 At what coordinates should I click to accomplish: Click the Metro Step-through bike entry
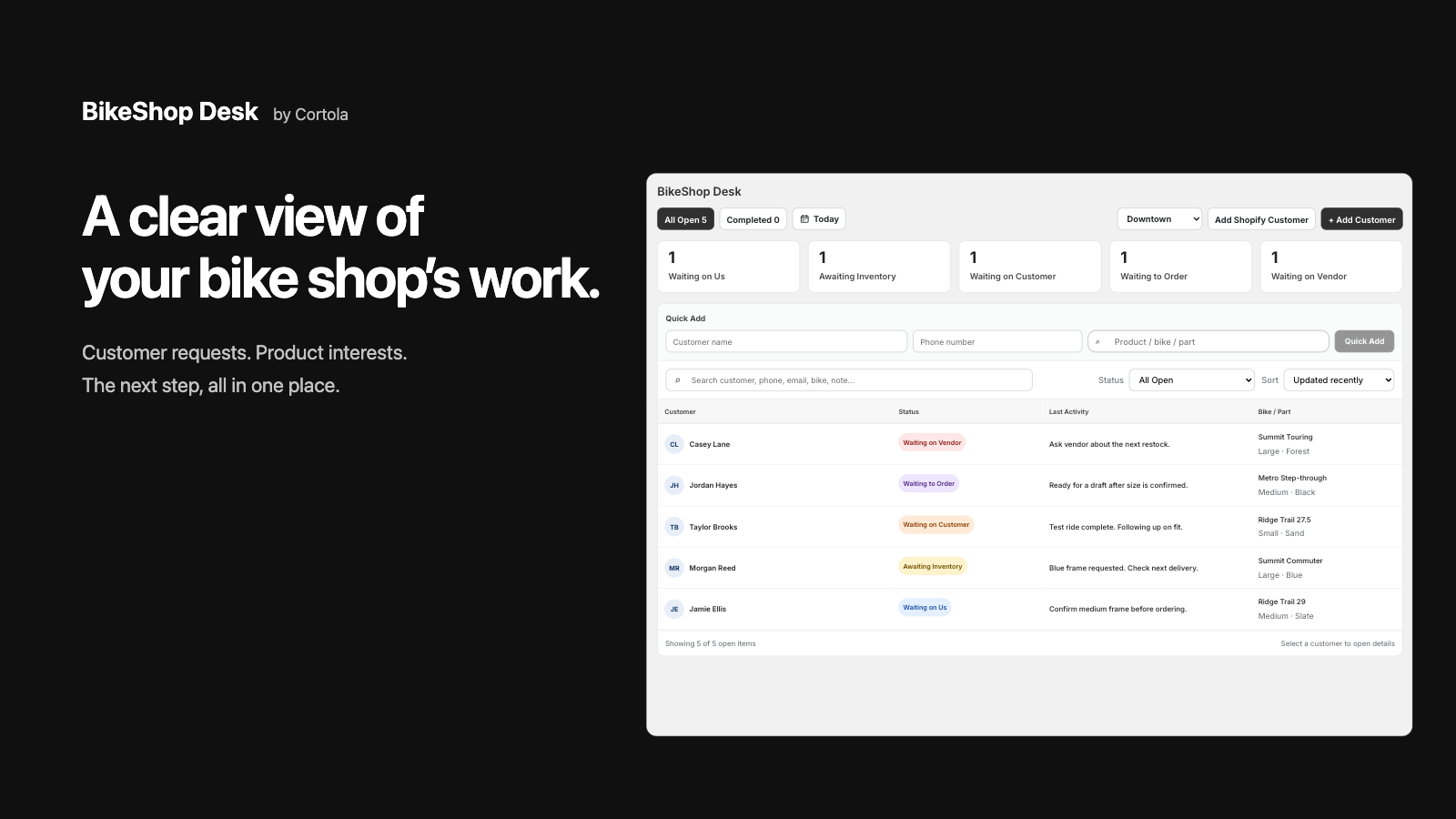1292,479
